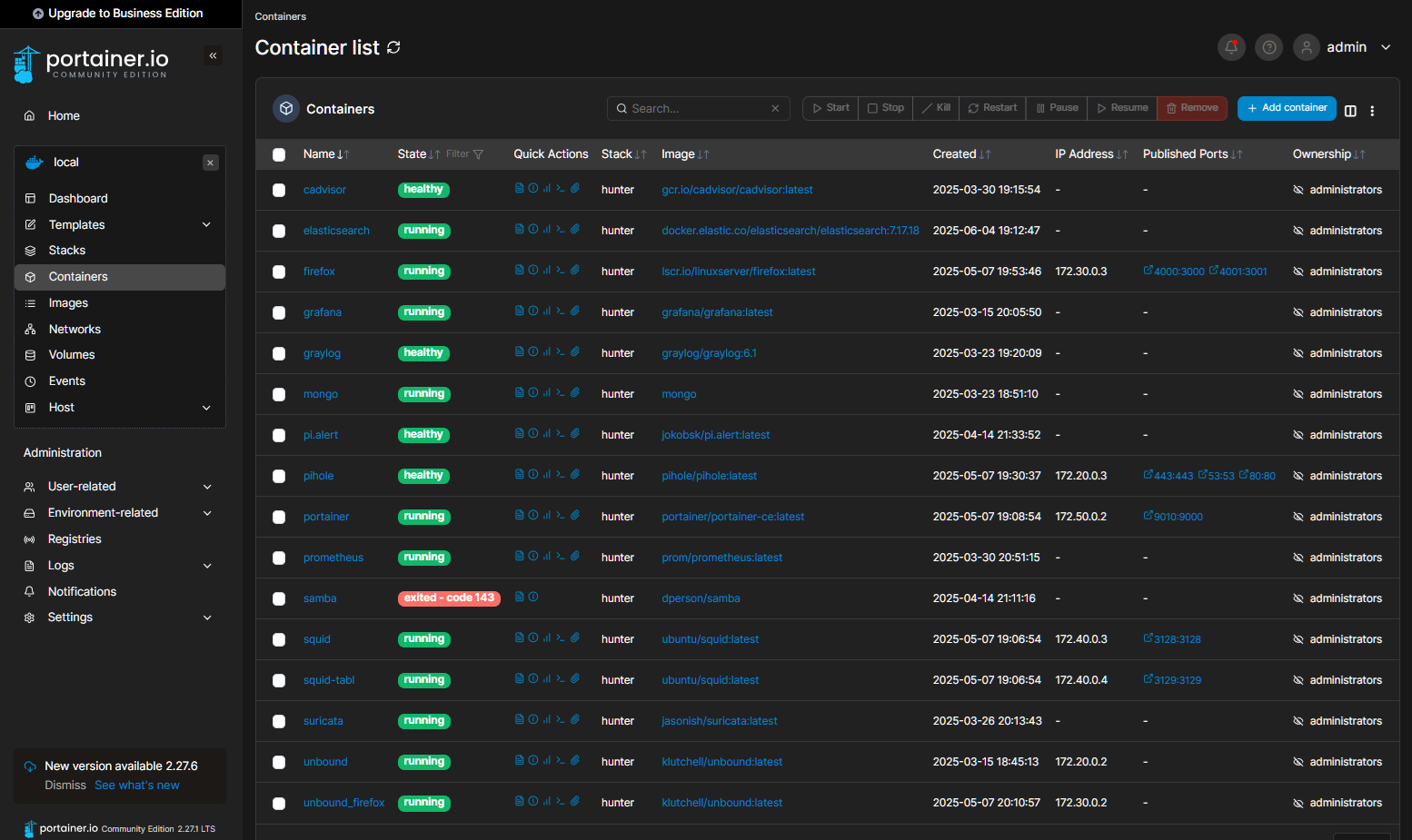Open exec console icon for grafana container
The width and height of the screenshot is (1412, 840).
tap(561, 311)
